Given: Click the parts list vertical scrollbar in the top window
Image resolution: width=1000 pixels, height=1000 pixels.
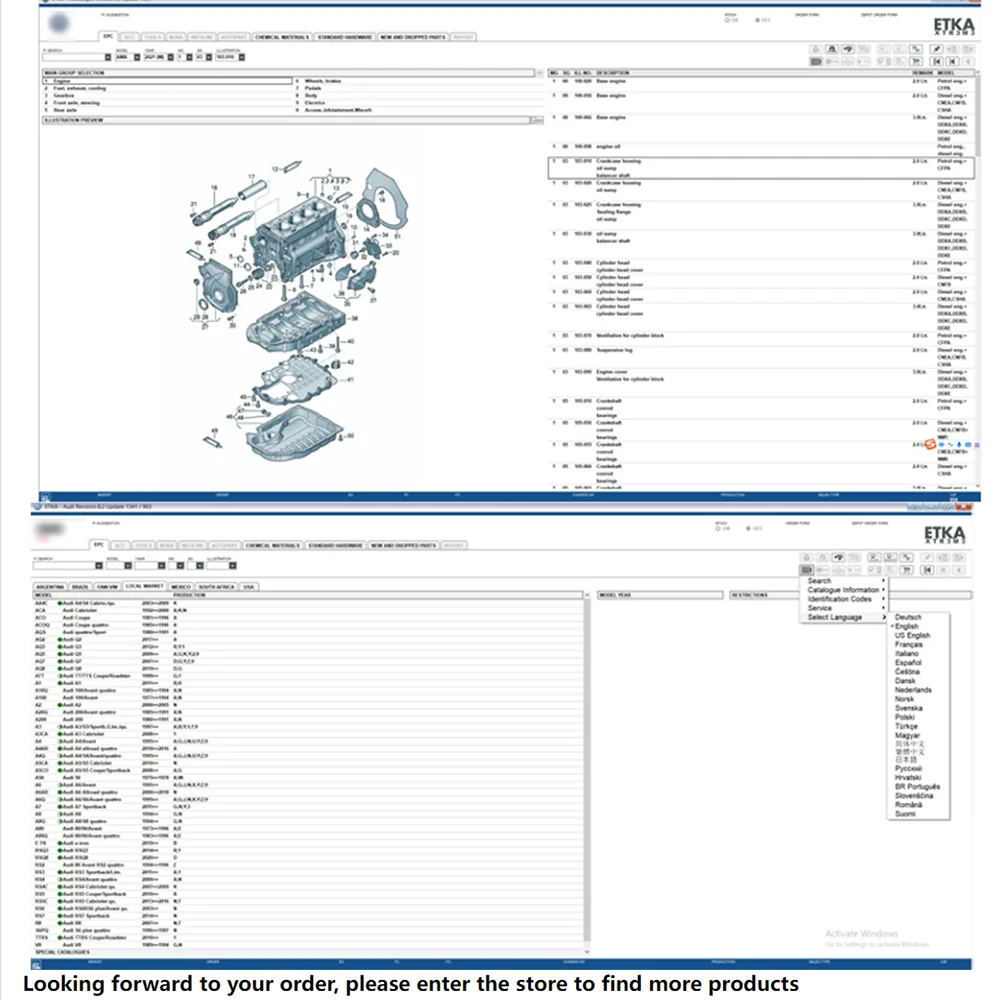Looking at the screenshot, I should click(976, 281).
